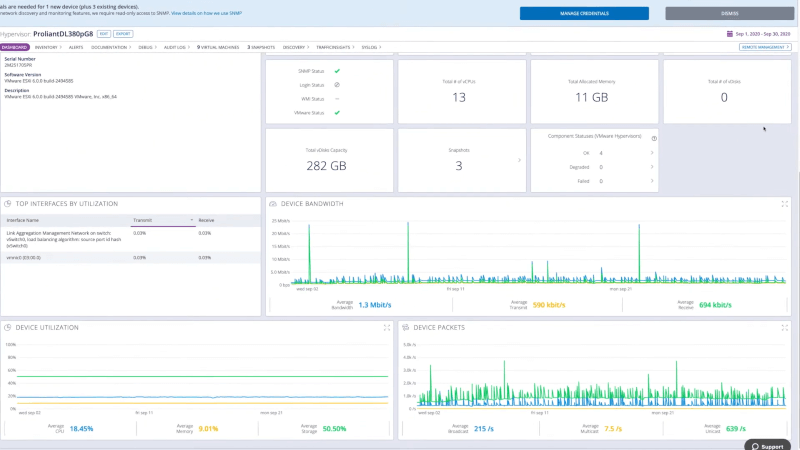Open the 'View details on how we use SNMP' link
Viewport: 800px width, 450px height.
(x=206, y=13)
